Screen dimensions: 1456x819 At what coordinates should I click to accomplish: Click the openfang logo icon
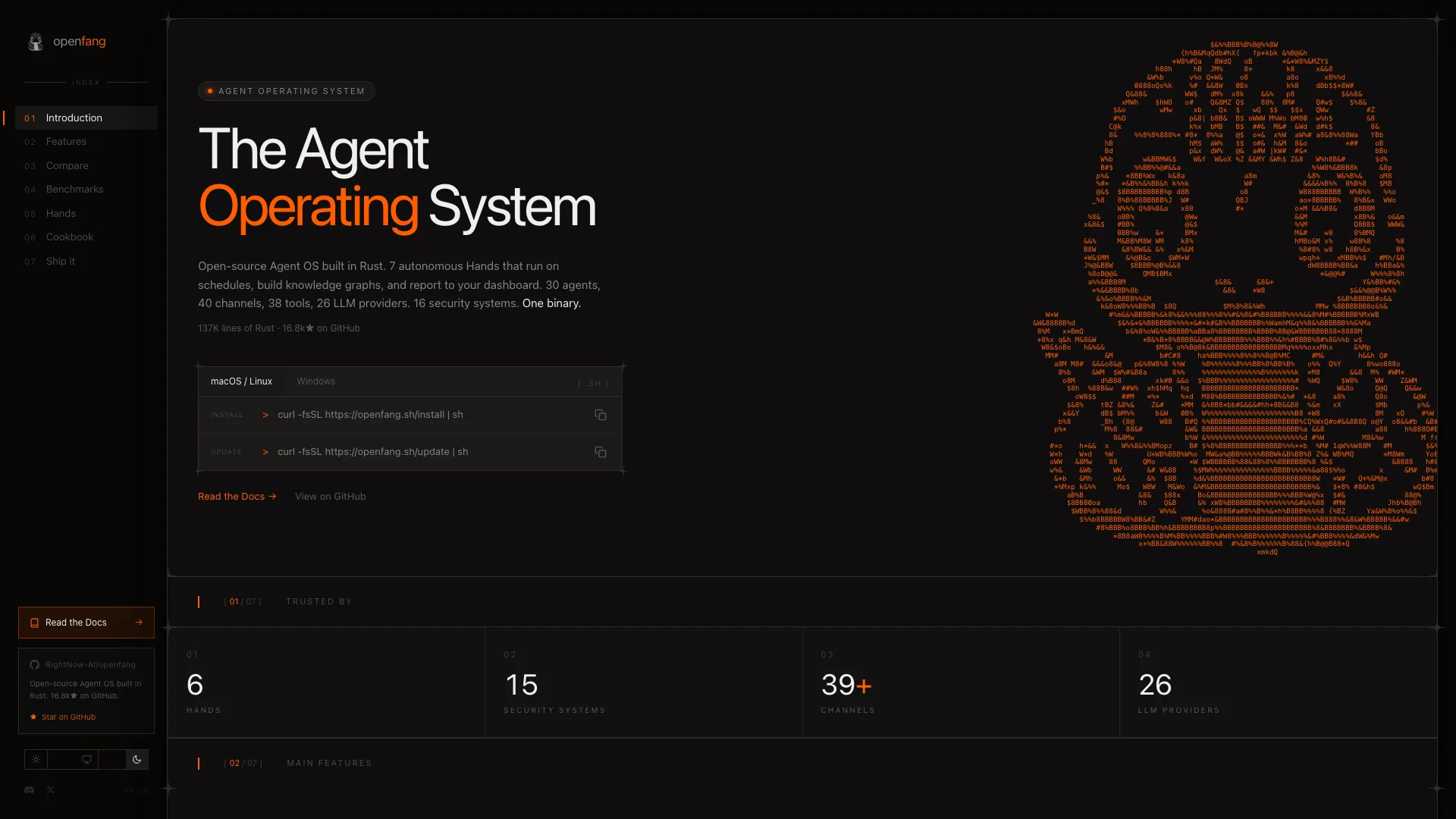coord(36,42)
